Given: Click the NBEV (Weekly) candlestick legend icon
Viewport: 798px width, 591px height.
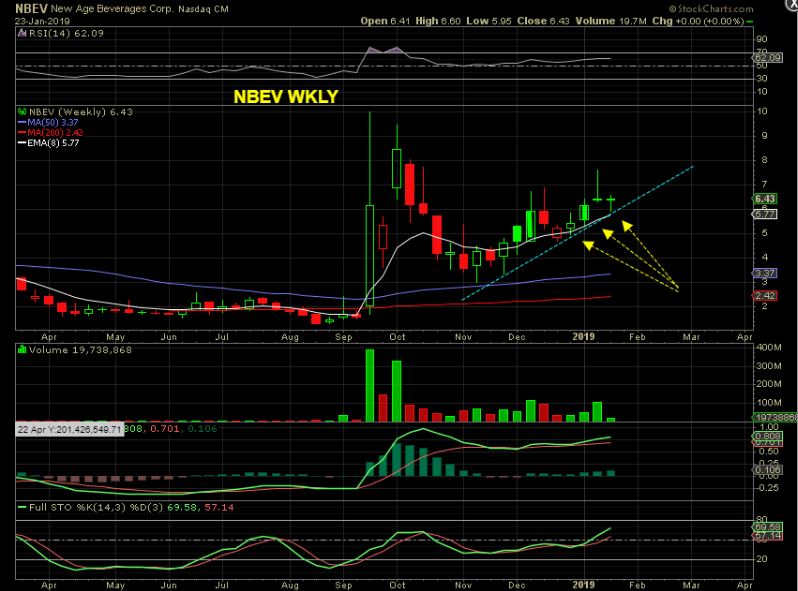Looking at the screenshot, I should click(x=22, y=111).
